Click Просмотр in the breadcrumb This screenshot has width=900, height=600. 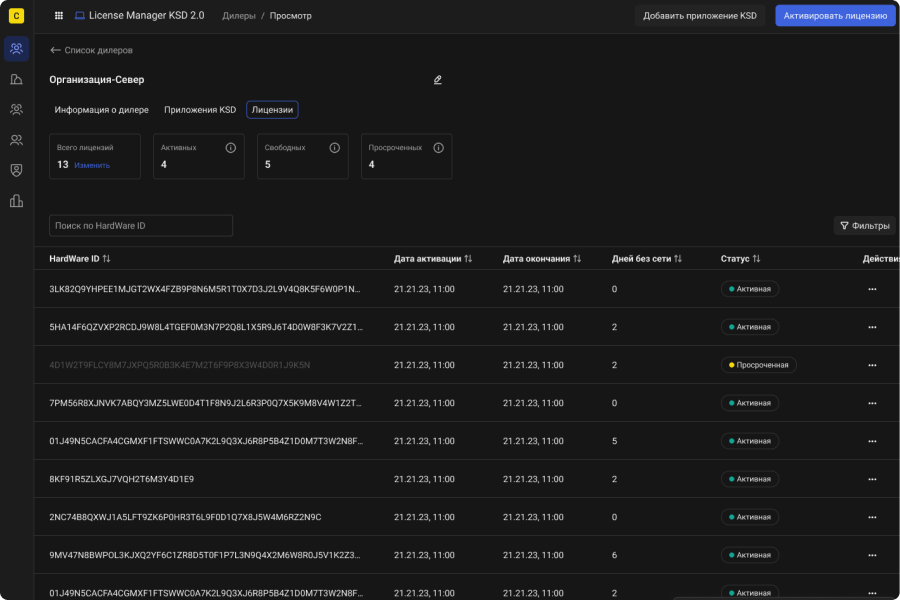(x=290, y=16)
